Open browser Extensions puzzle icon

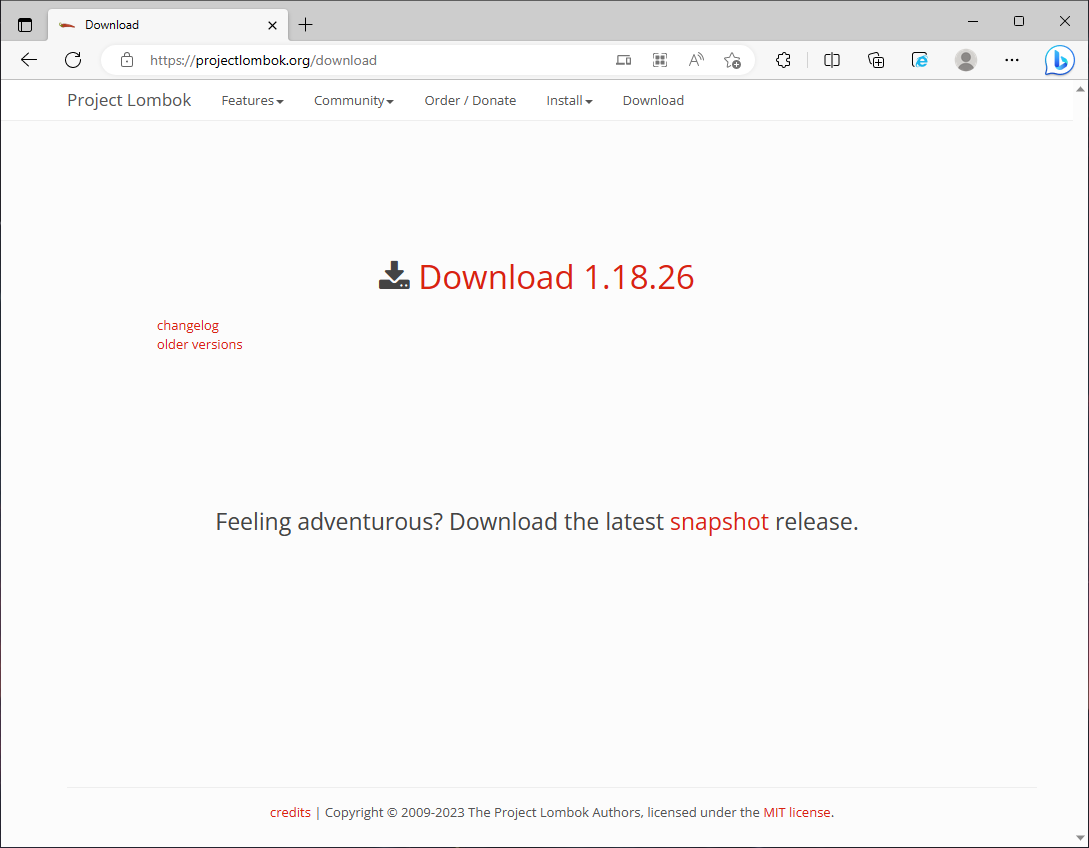click(x=783, y=60)
